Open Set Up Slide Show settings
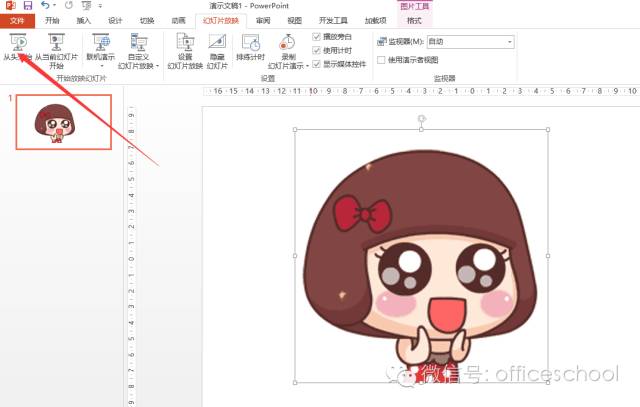This screenshot has height=407, width=640. [185, 51]
